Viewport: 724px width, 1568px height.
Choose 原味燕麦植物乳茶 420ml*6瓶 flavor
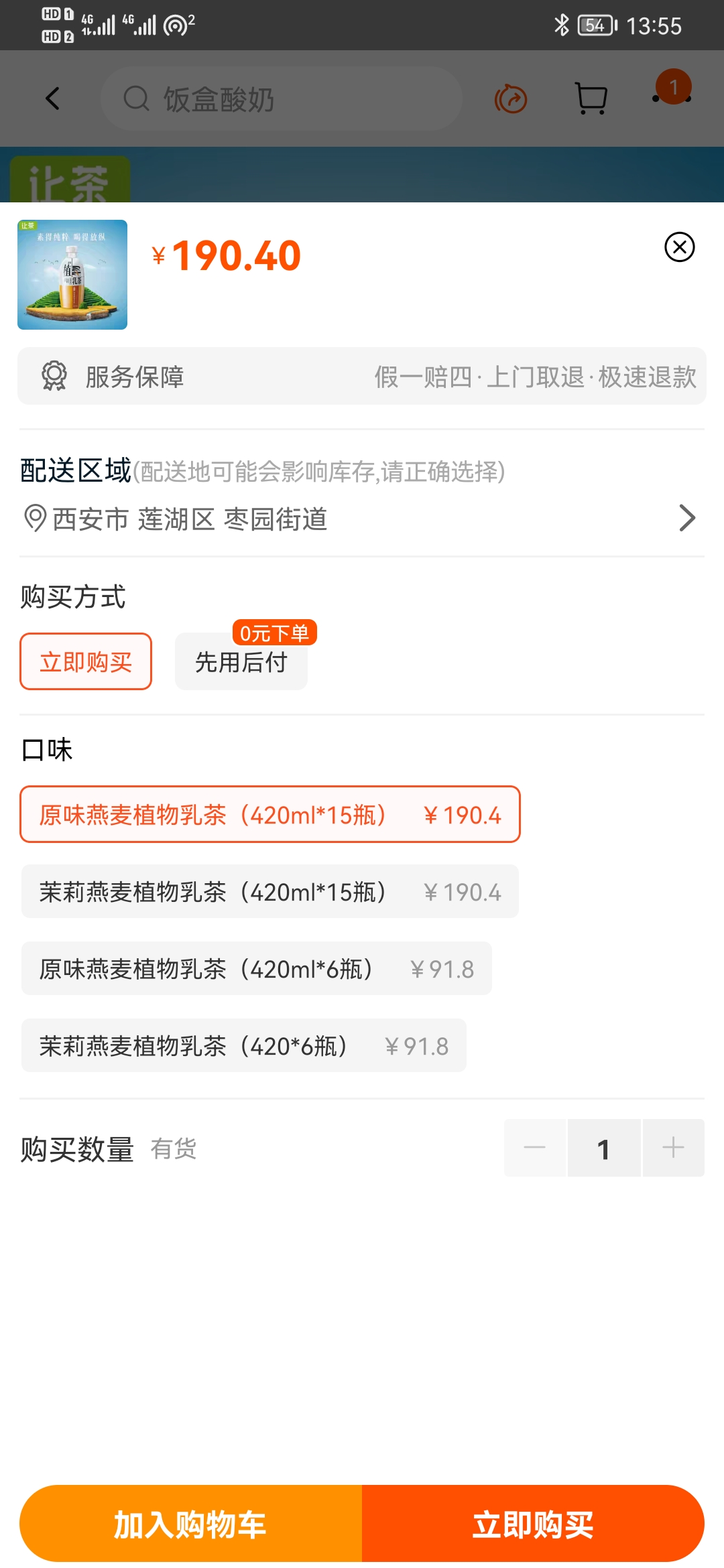pyautogui.click(x=257, y=969)
